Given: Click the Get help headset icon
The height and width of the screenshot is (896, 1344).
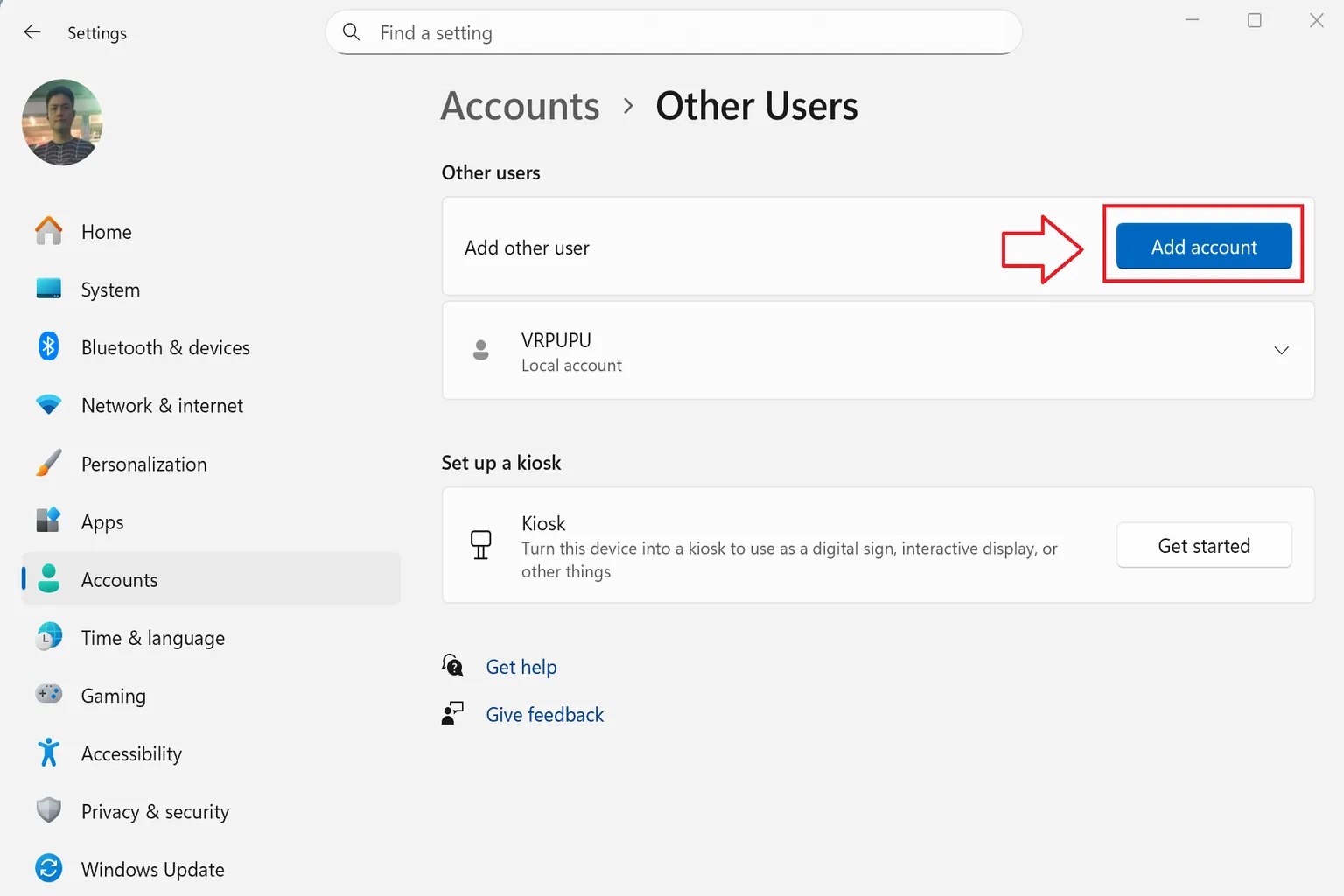Looking at the screenshot, I should pos(452,666).
